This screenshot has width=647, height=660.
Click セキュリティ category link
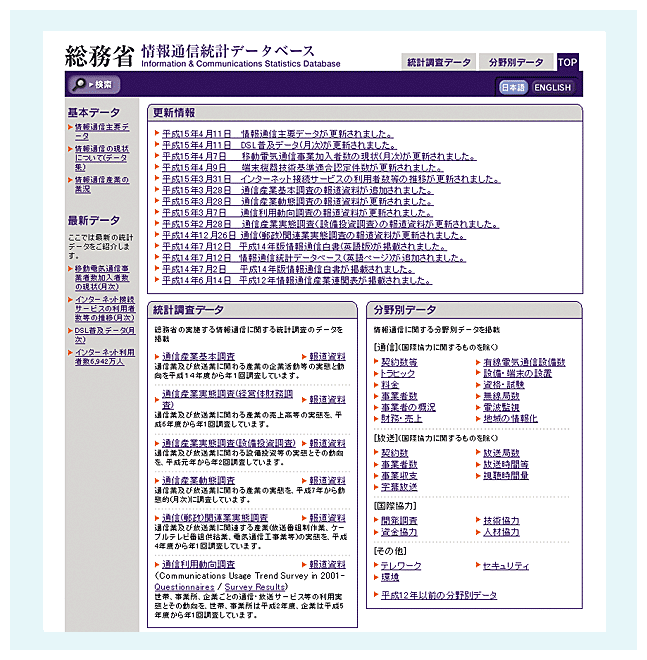pyautogui.click(x=506, y=566)
